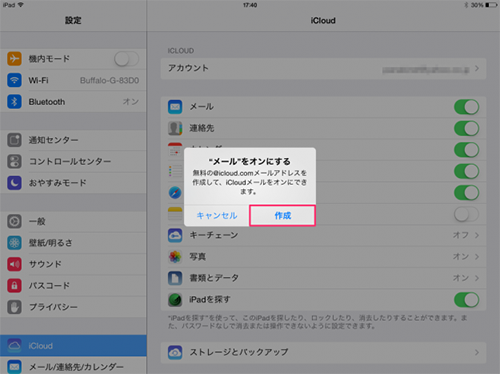Tap the 写真 photos flower icon
Image resolution: width=500 pixels, height=374 pixels.
coord(175,257)
